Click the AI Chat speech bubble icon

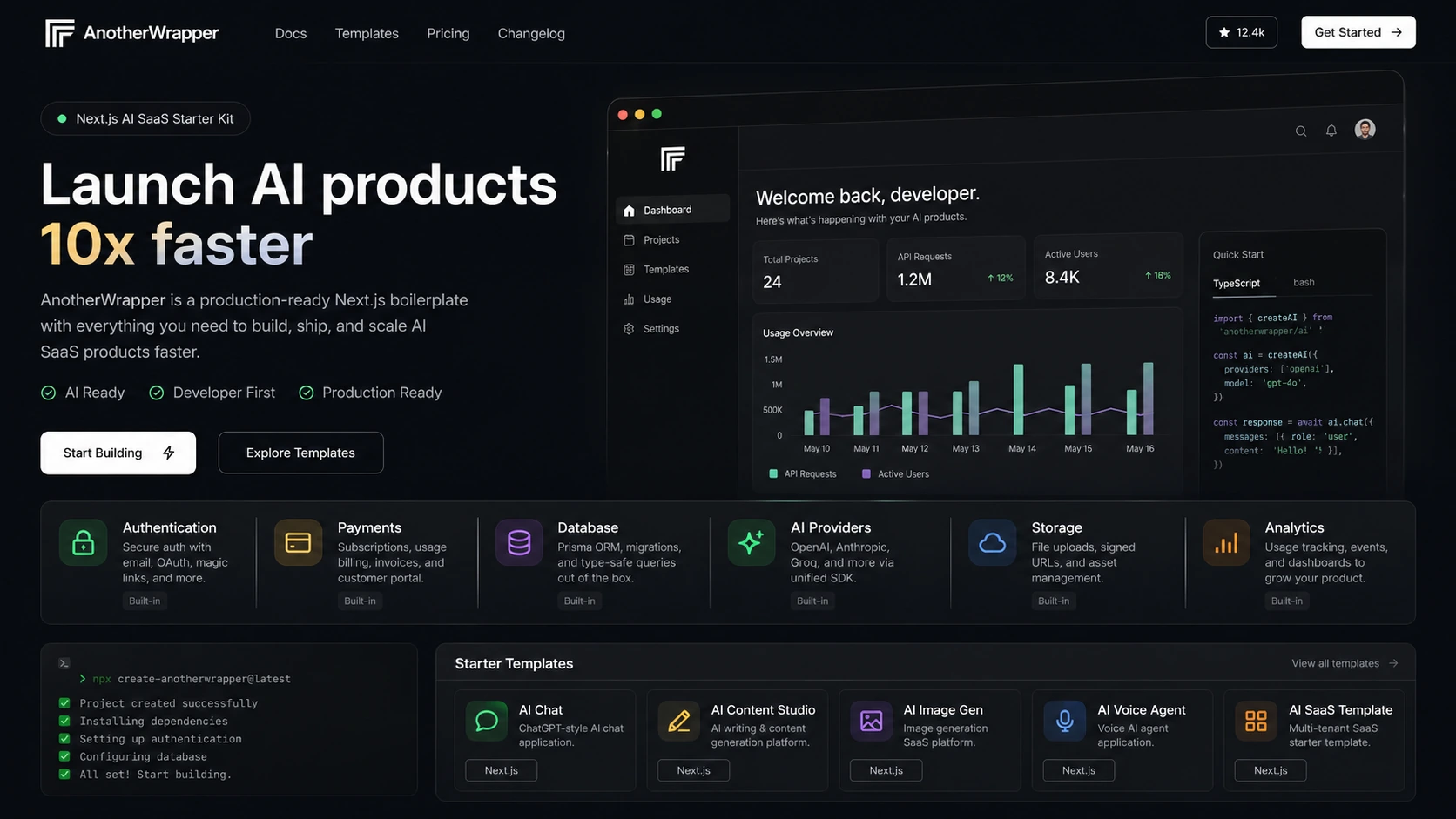tap(487, 721)
